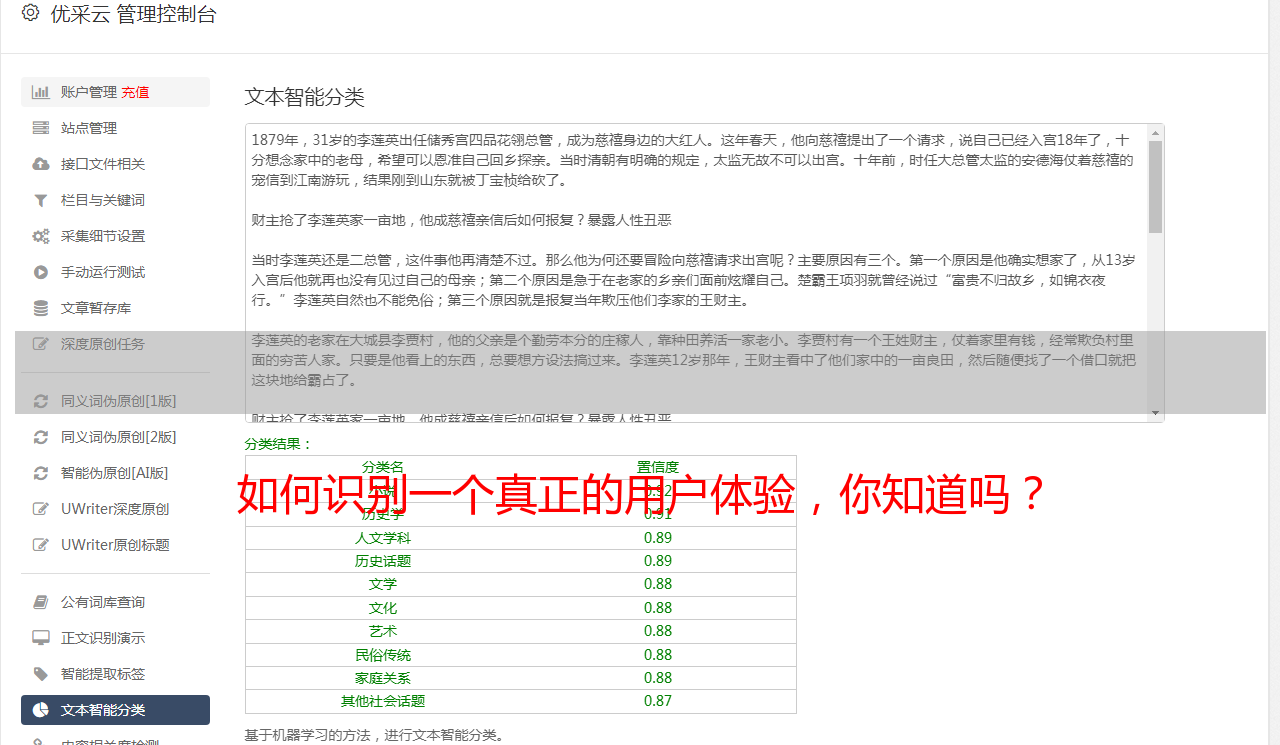The height and width of the screenshot is (745, 1280).
Task: Click the 其他社会话题 category cell
Action: point(383,701)
